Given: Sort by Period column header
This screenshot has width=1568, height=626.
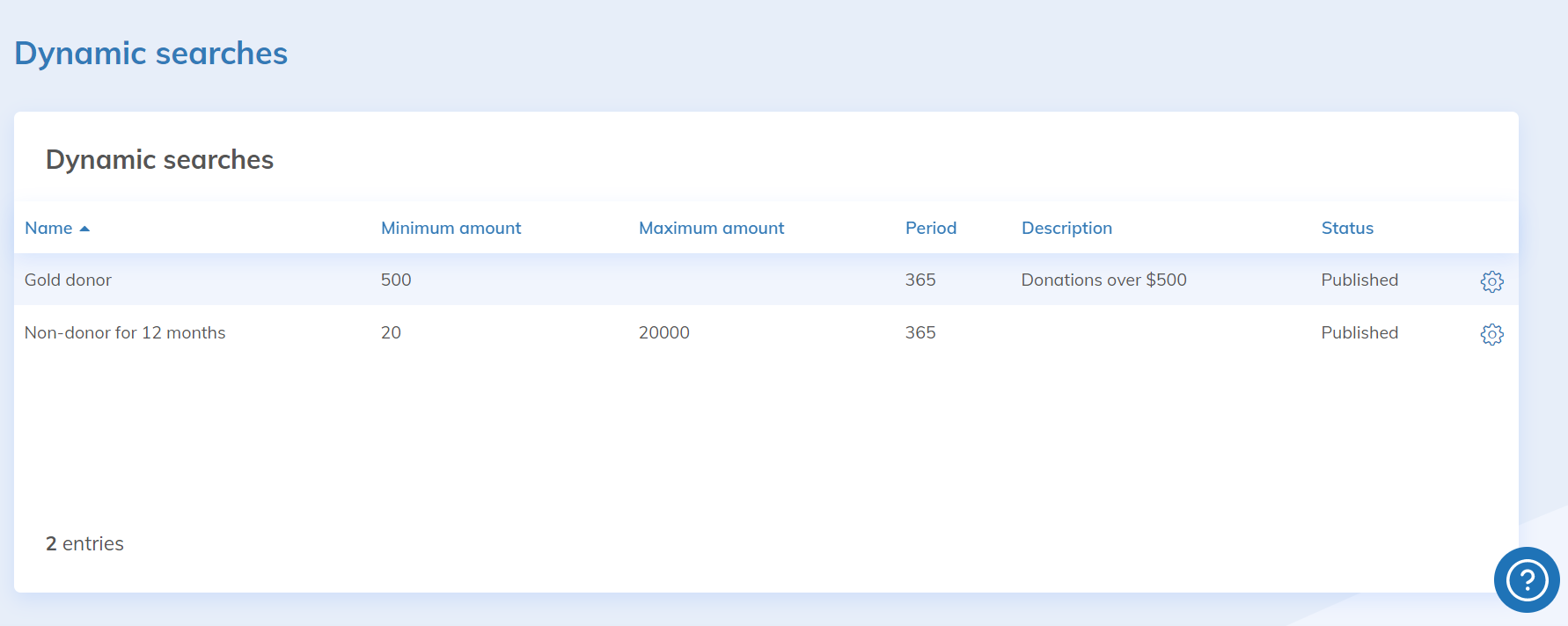Looking at the screenshot, I should (x=930, y=229).
